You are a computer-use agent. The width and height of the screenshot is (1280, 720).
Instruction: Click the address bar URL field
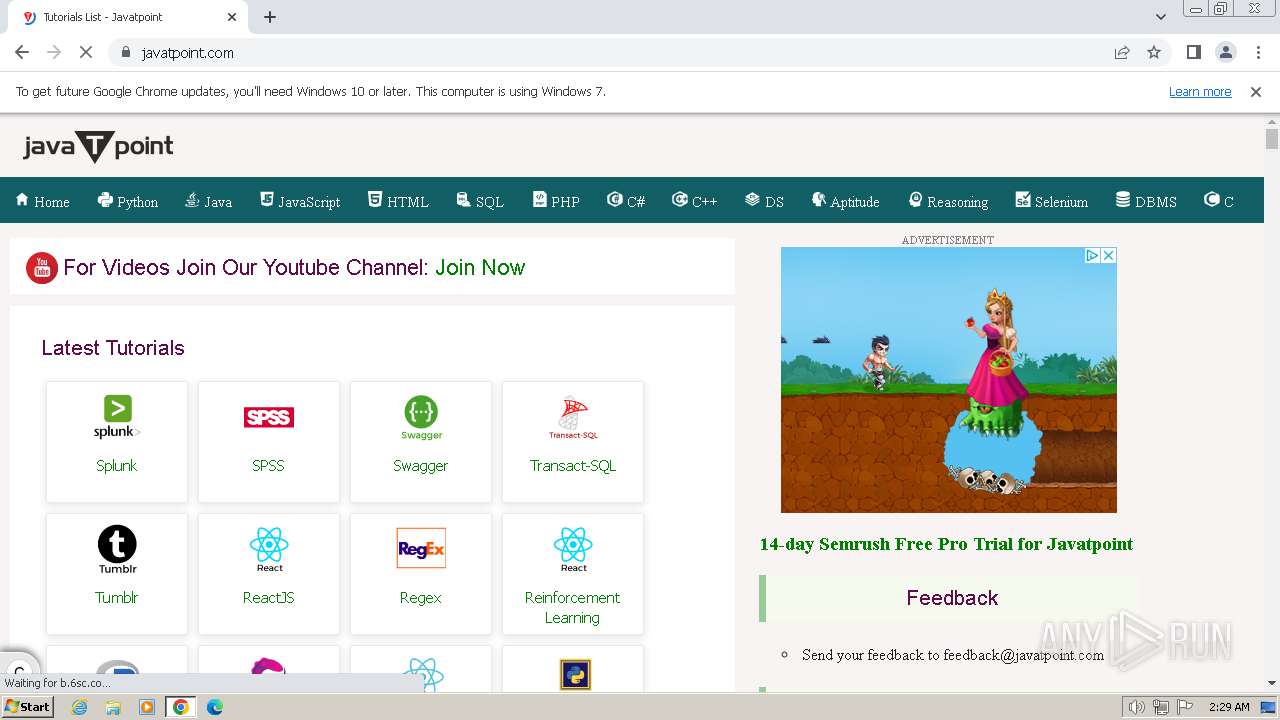(620, 52)
